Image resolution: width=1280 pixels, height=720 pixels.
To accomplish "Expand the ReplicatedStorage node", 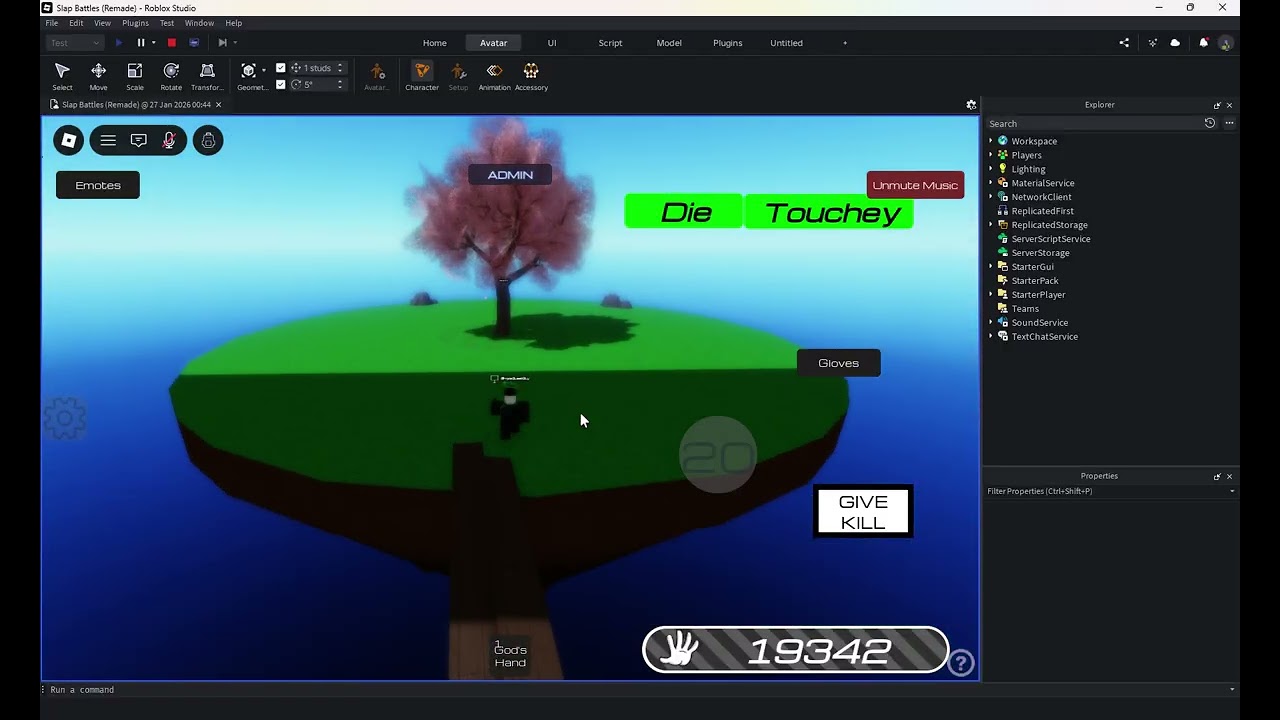I will [991, 225].
